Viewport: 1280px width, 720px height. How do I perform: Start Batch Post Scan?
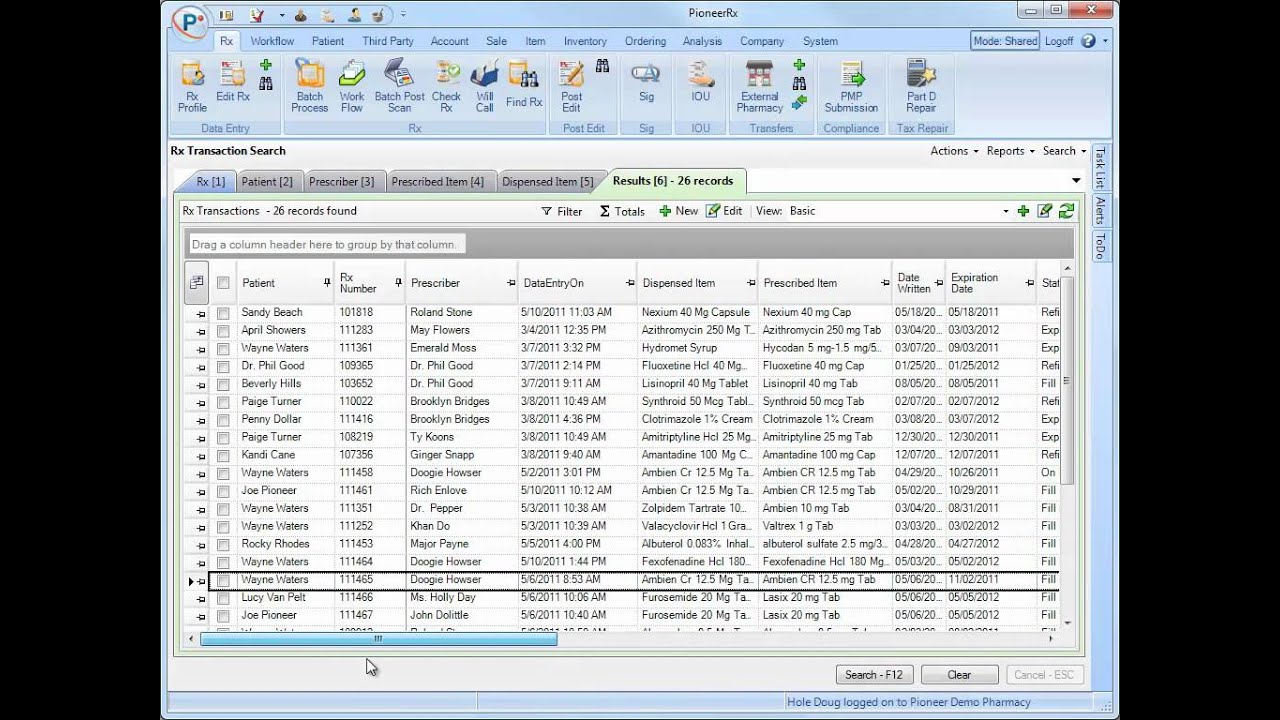click(x=399, y=87)
